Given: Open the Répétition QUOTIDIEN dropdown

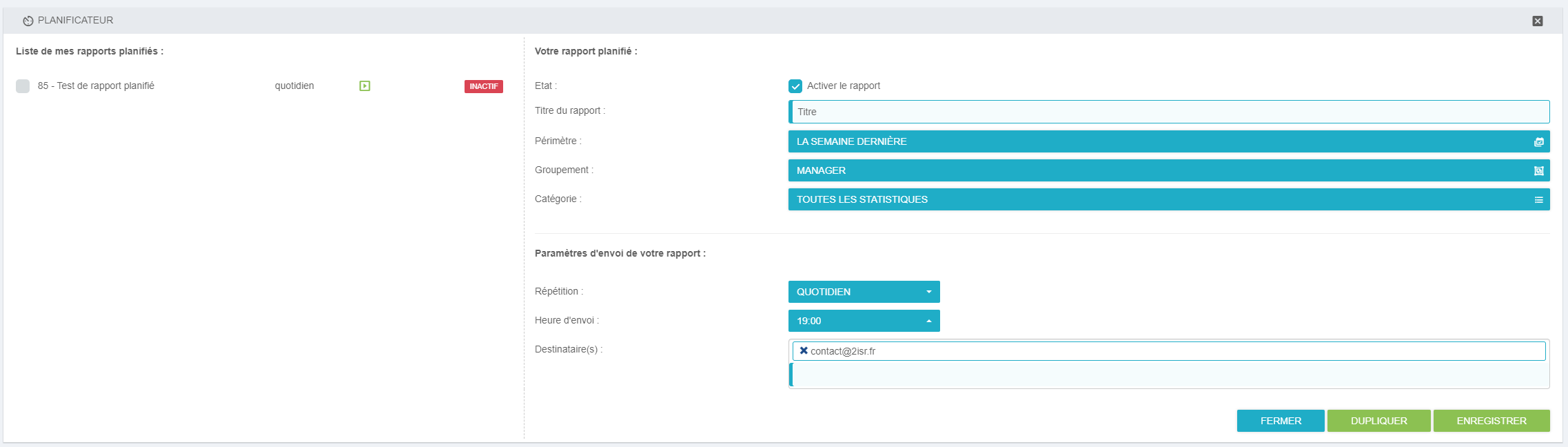Looking at the screenshot, I should pyautogui.click(x=864, y=292).
